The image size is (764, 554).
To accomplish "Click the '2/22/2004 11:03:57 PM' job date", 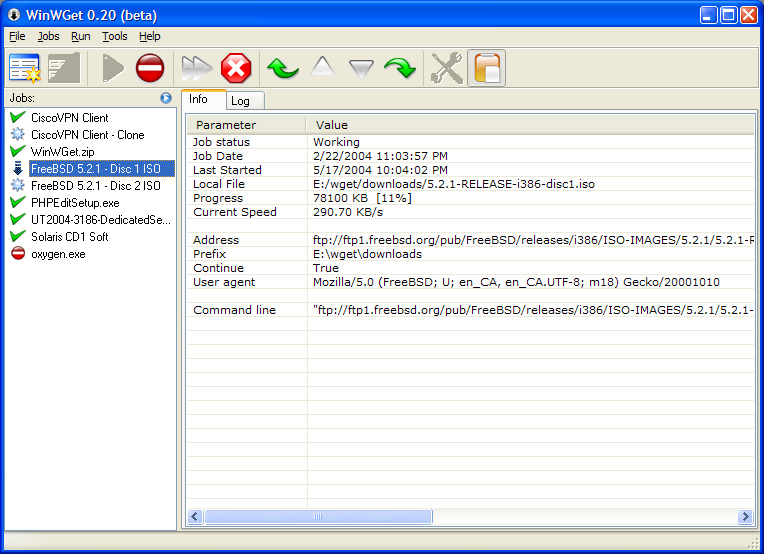I will point(380,156).
